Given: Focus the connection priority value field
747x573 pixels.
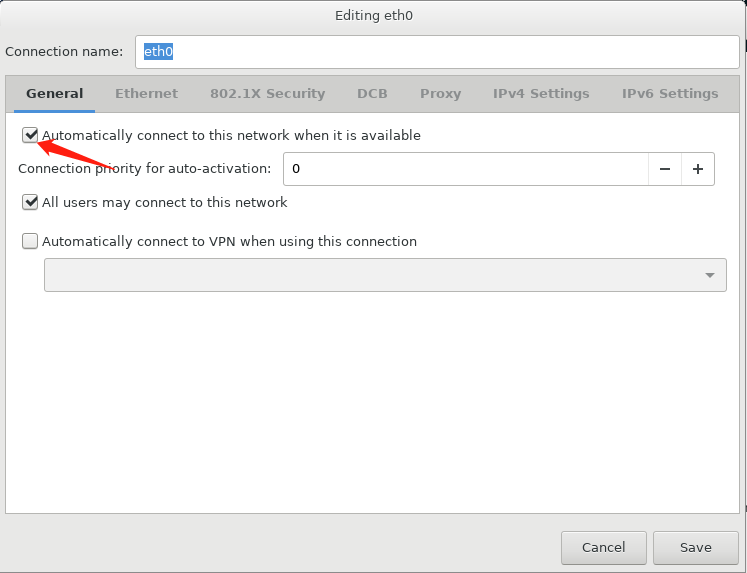Looking at the screenshot, I should pos(465,169).
